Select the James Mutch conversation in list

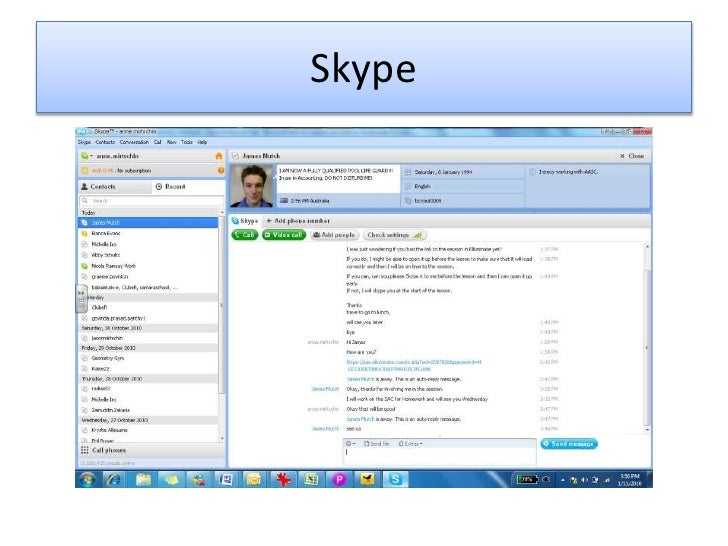click(x=148, y=222)
